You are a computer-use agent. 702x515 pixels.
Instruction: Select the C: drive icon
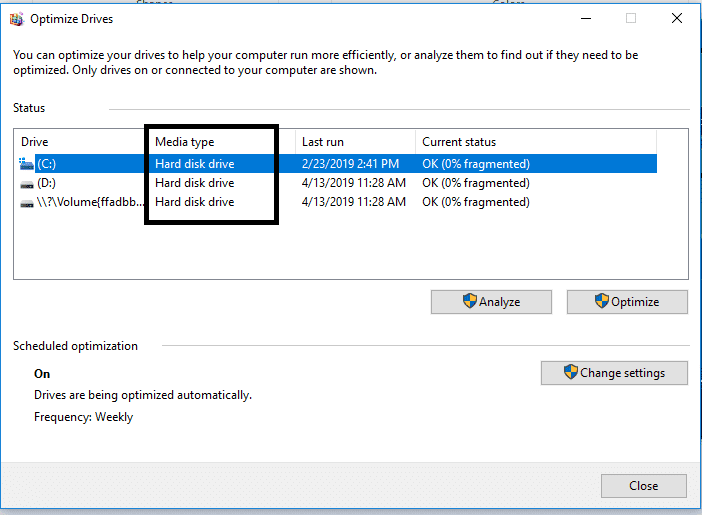26,164
